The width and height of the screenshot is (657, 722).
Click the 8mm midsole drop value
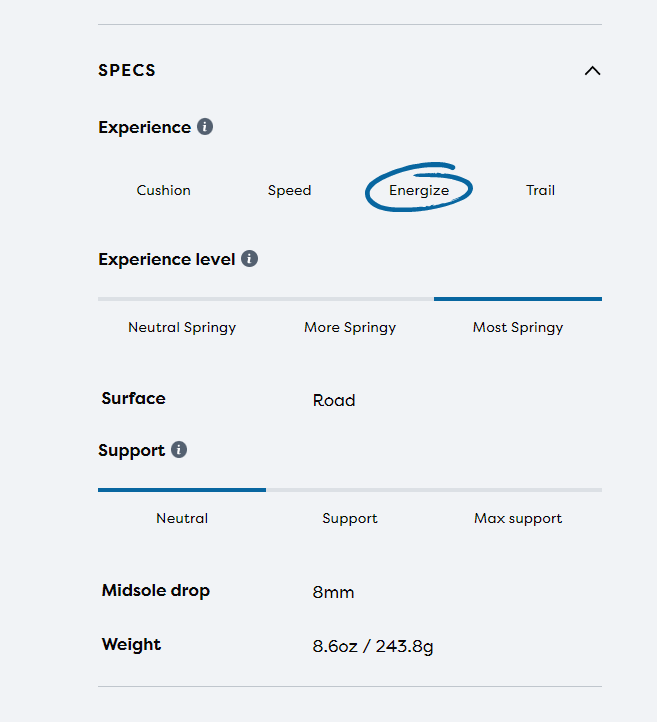click(x=333, y=592)
